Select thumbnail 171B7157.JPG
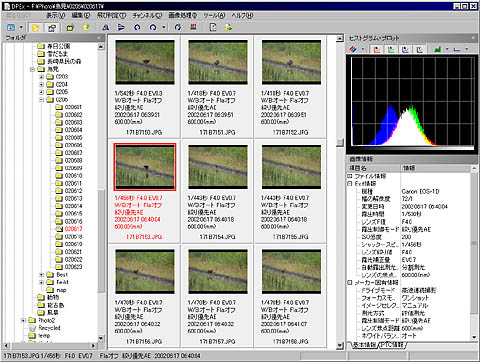The height and width of the screenshot is (362, 480). pyautogui.click(x=218, y=271)
